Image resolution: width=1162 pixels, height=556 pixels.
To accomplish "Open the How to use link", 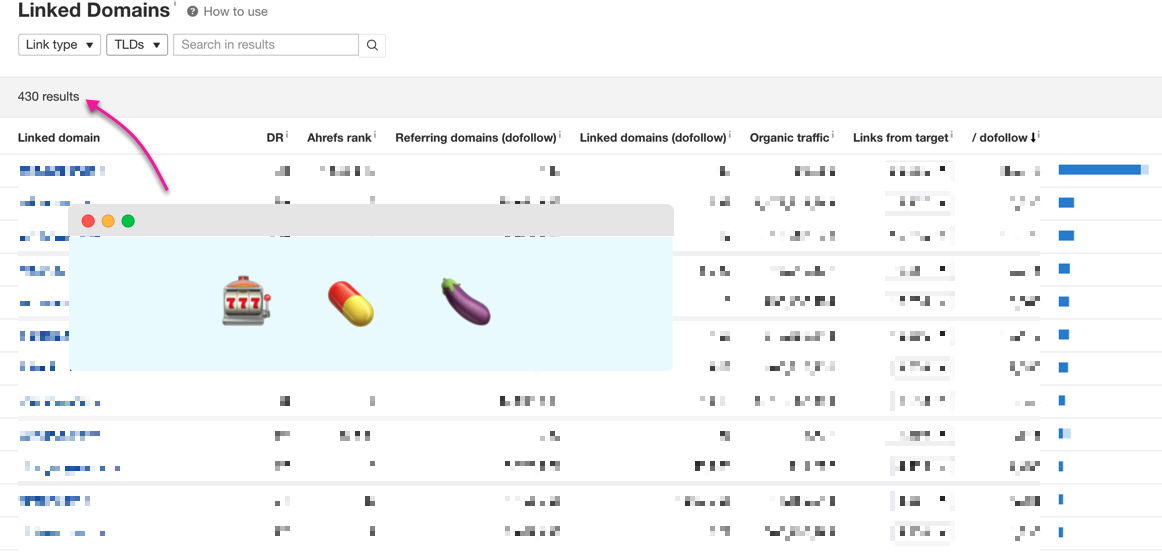I will (x=235, y=12).
